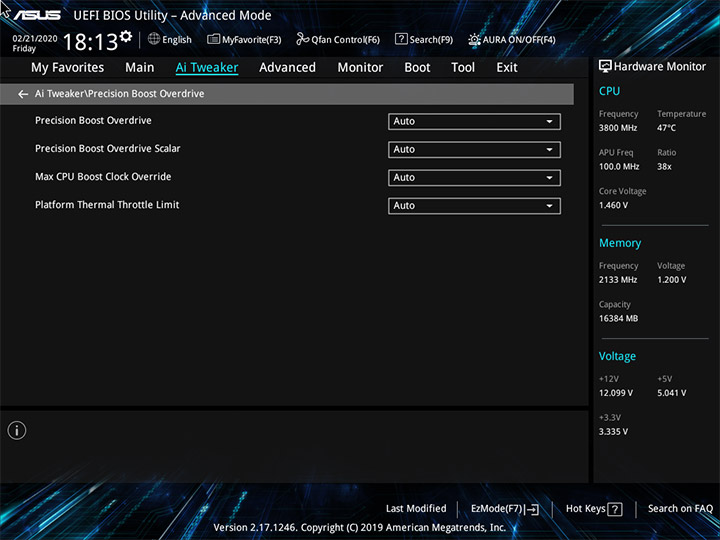
Task: Click the Memory section heading
Action: pos(620,243)
